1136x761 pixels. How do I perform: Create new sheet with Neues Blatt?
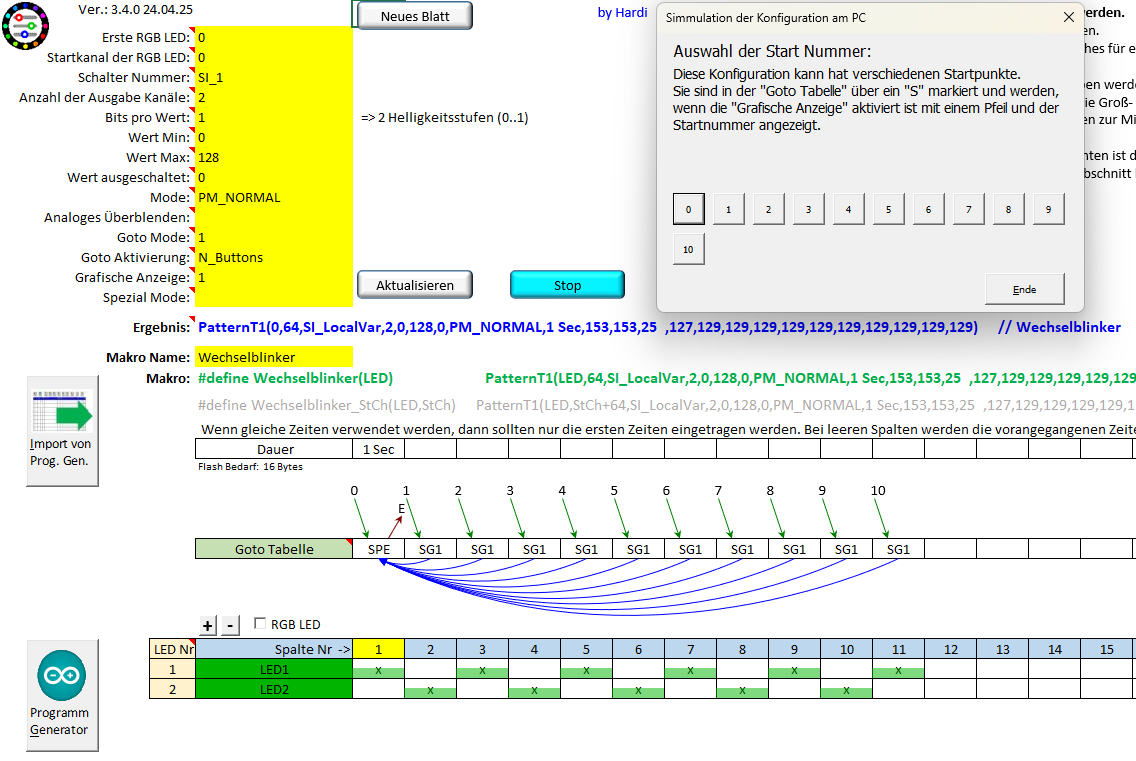415,16
